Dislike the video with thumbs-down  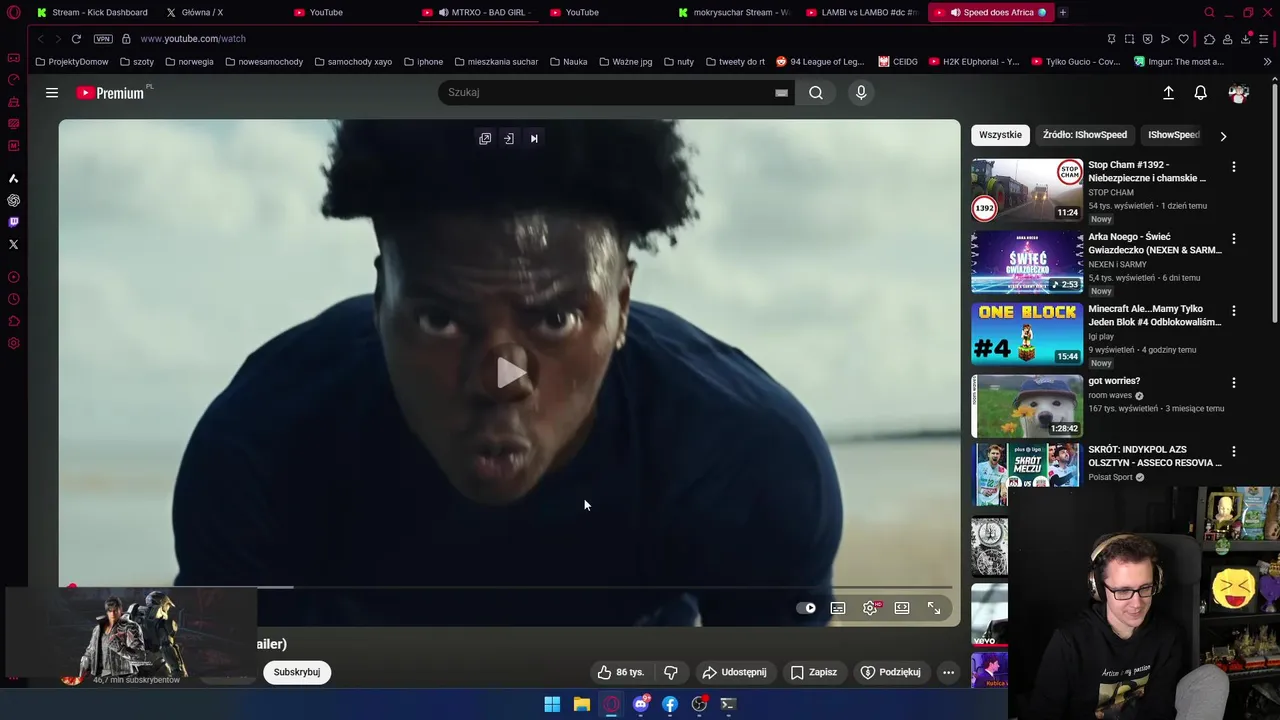point(671,672)
